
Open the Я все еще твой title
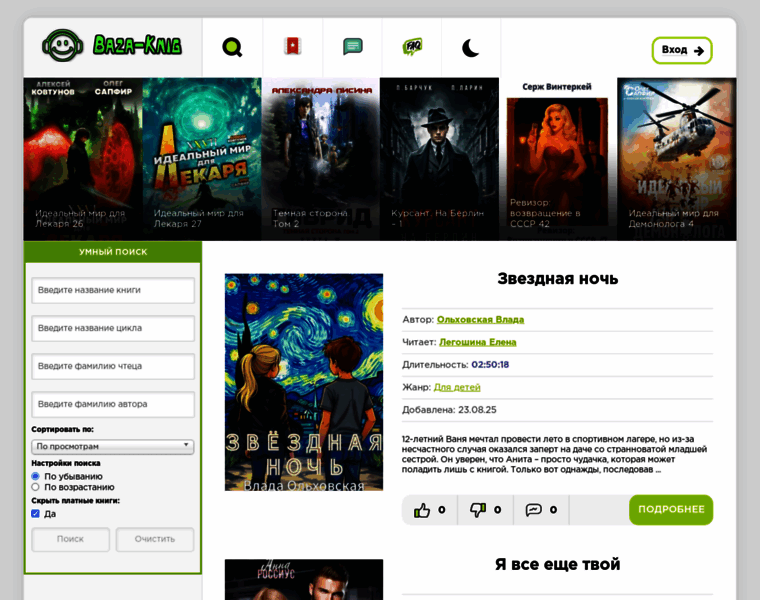point(557,564)
